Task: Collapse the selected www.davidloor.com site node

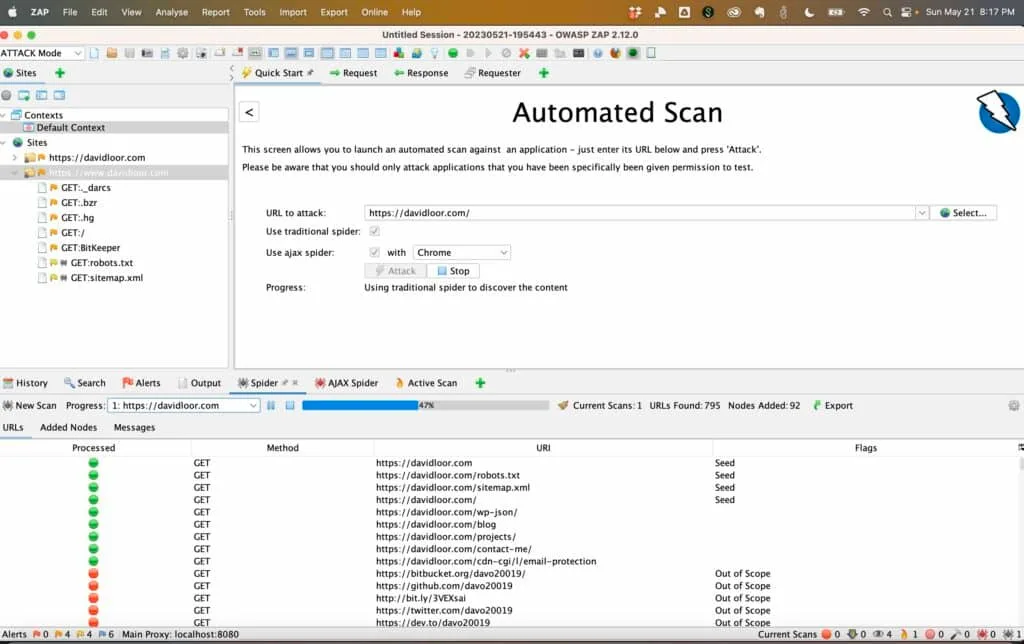Action: coord(15,172)
